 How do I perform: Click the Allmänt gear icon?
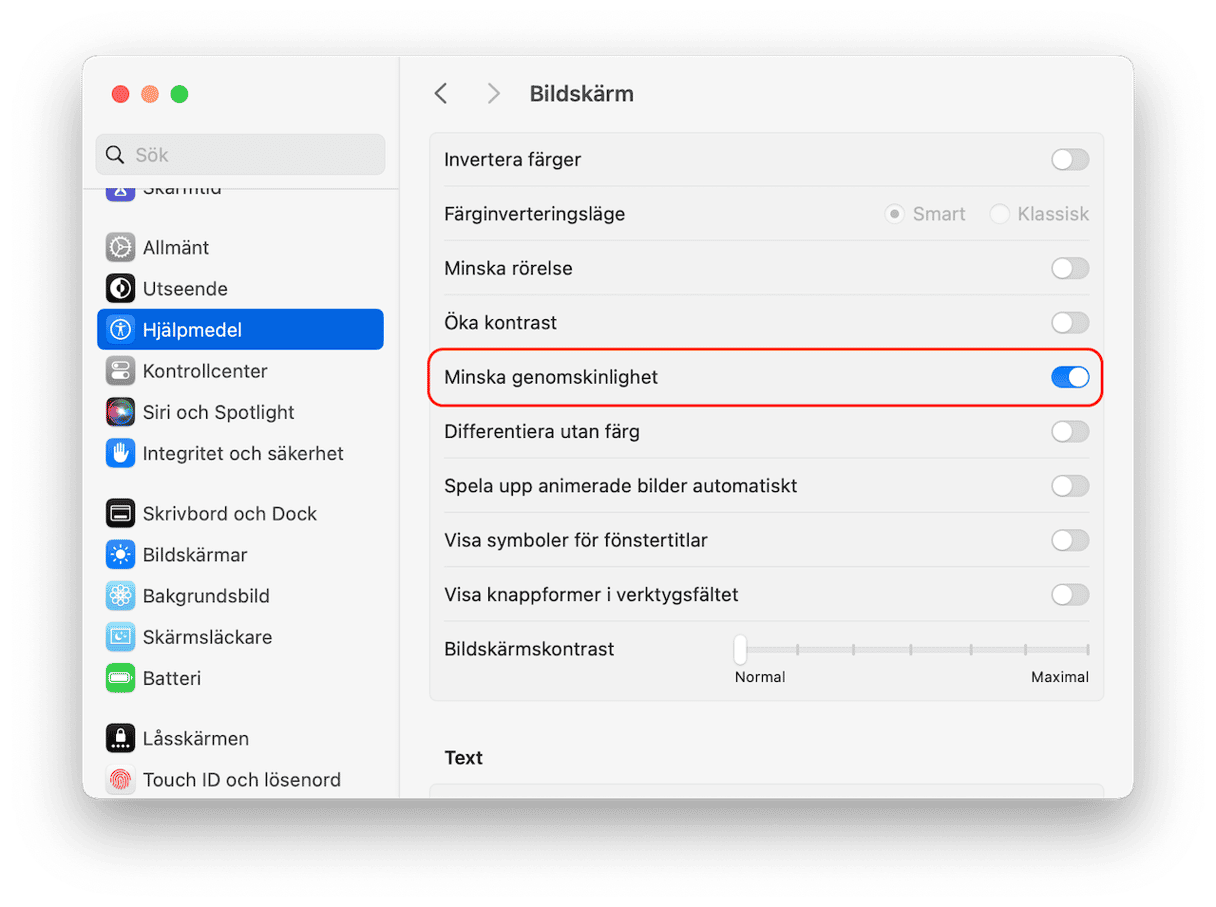tap(120, 247)
